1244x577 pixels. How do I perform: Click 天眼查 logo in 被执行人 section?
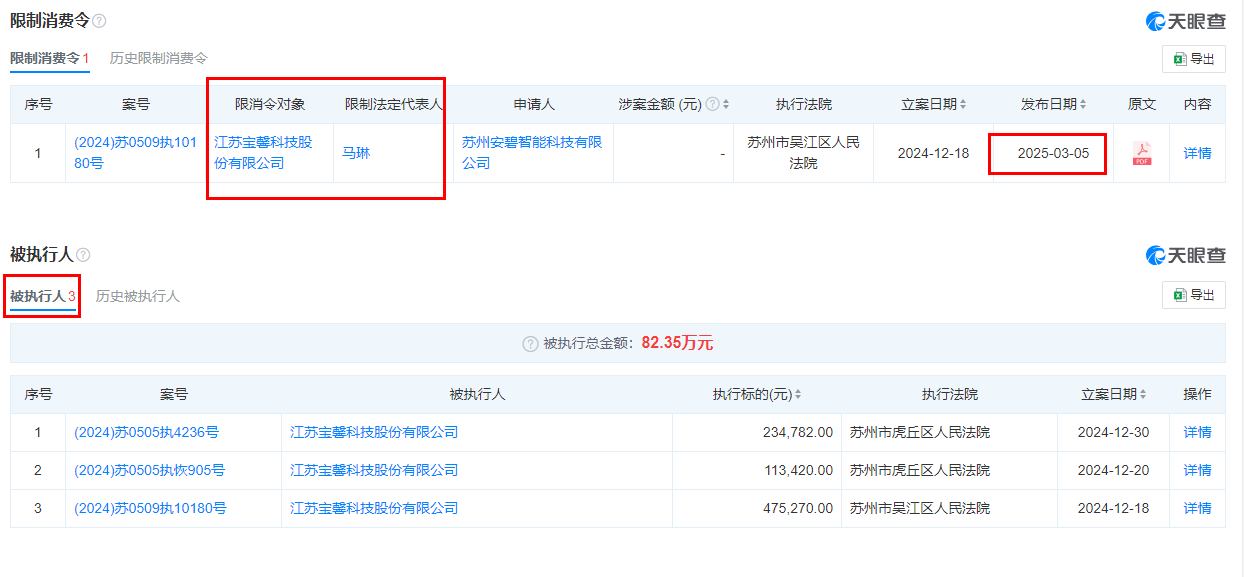(1185, 256)
